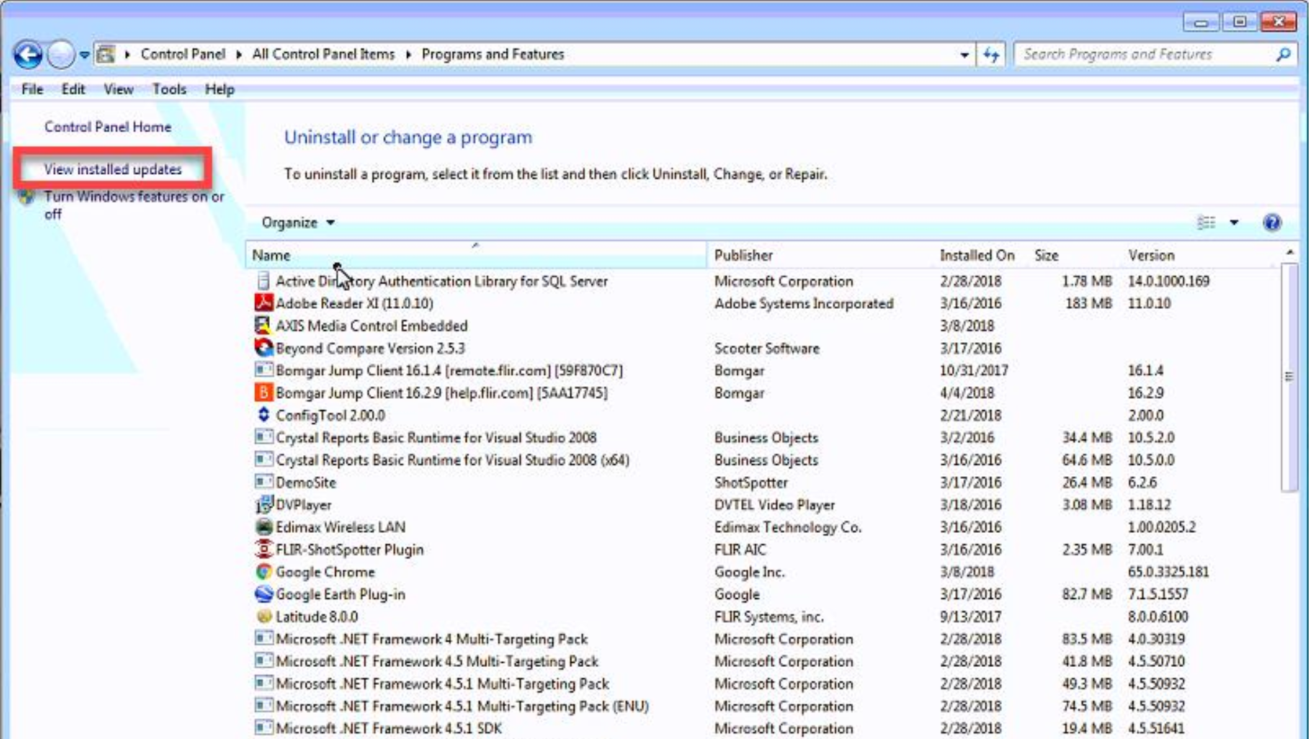Open the address bar history dropdown

964,55
